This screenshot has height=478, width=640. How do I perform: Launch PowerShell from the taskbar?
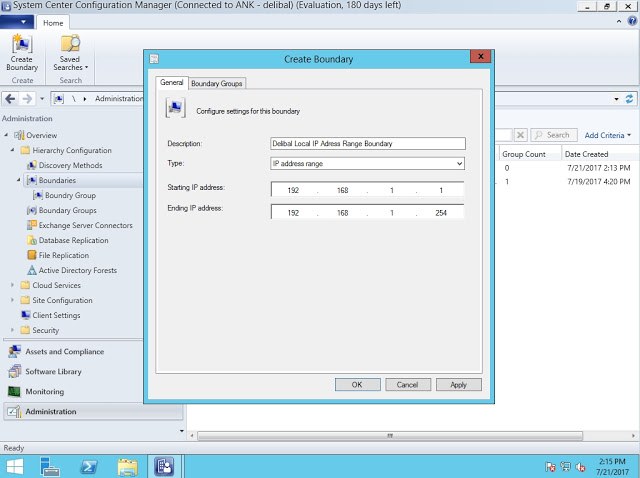tap(89, 466)
